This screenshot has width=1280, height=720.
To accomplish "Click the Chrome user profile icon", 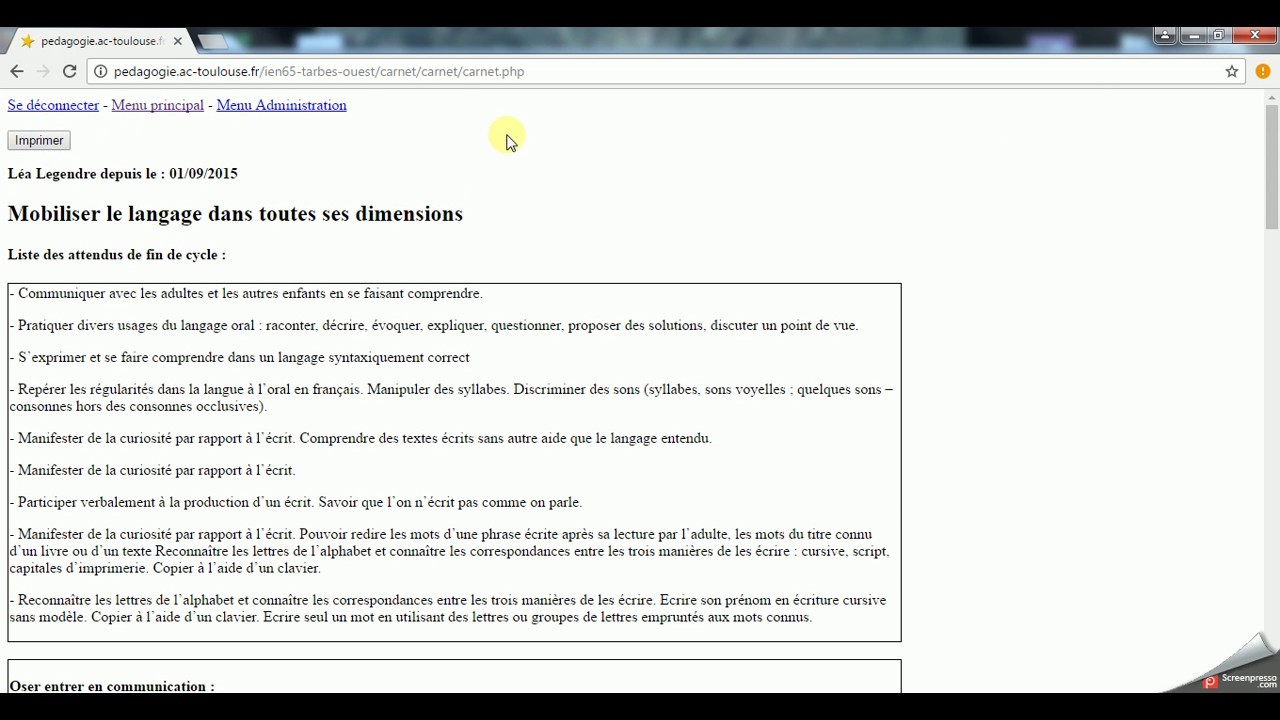I will [x=1165, y=36].
